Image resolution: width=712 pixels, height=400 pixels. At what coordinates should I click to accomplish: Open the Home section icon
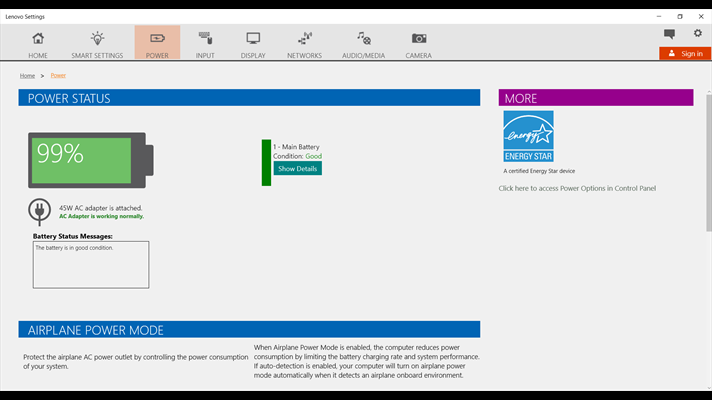pyautogui.click(x=38, y=39)
